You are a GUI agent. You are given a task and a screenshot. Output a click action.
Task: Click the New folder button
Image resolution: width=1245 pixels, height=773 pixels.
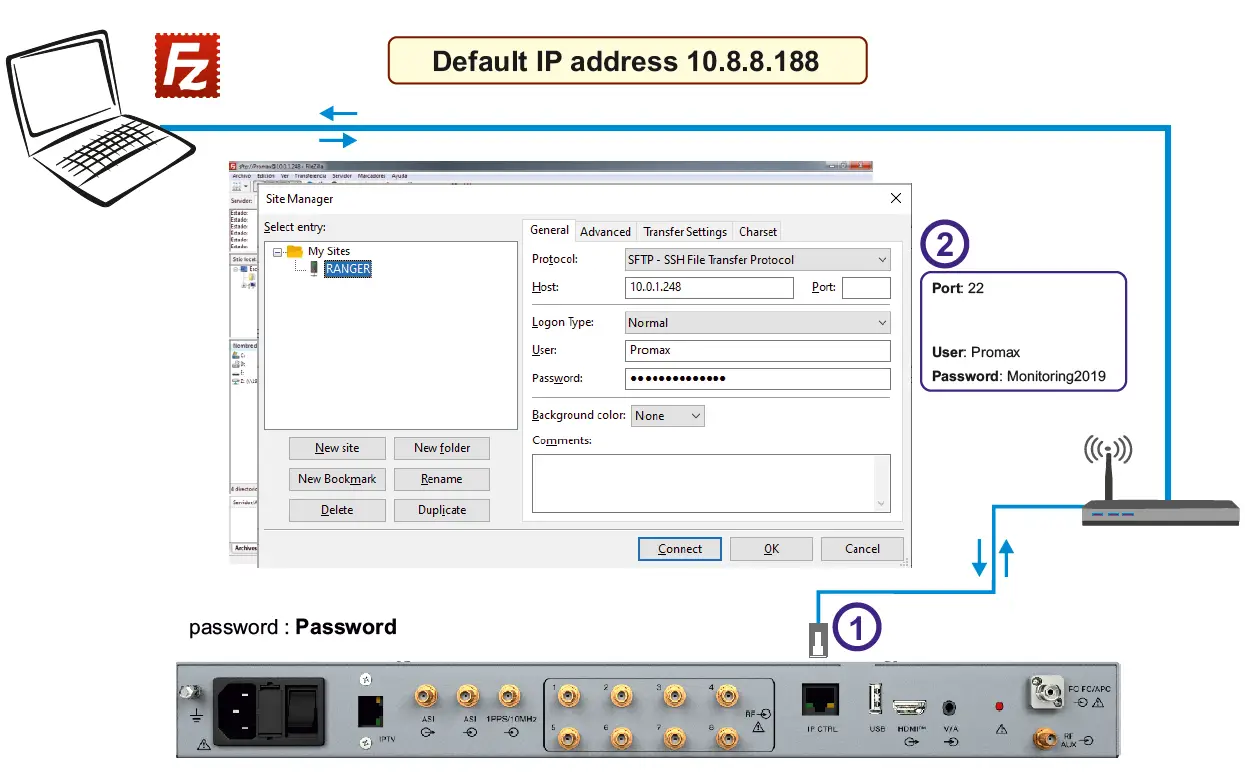click(442, 448)
